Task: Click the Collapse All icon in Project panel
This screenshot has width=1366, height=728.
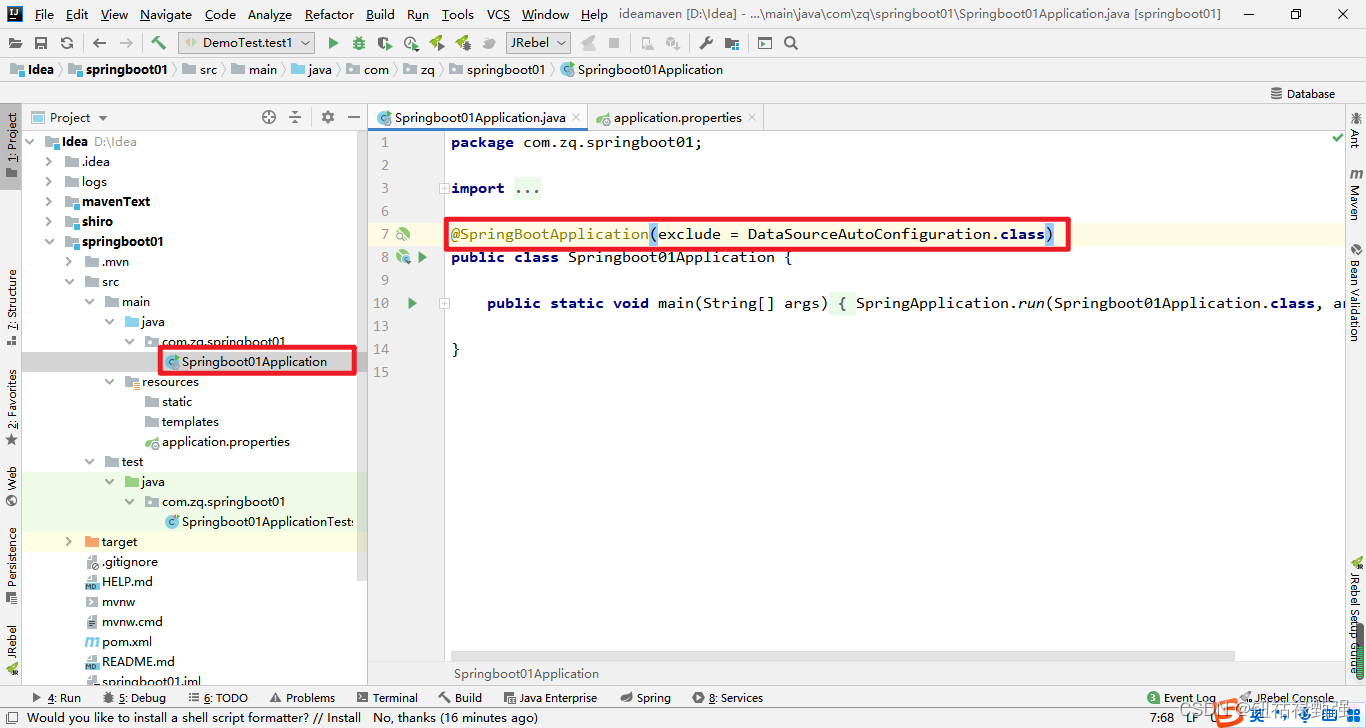Action: tap(295, 117)
